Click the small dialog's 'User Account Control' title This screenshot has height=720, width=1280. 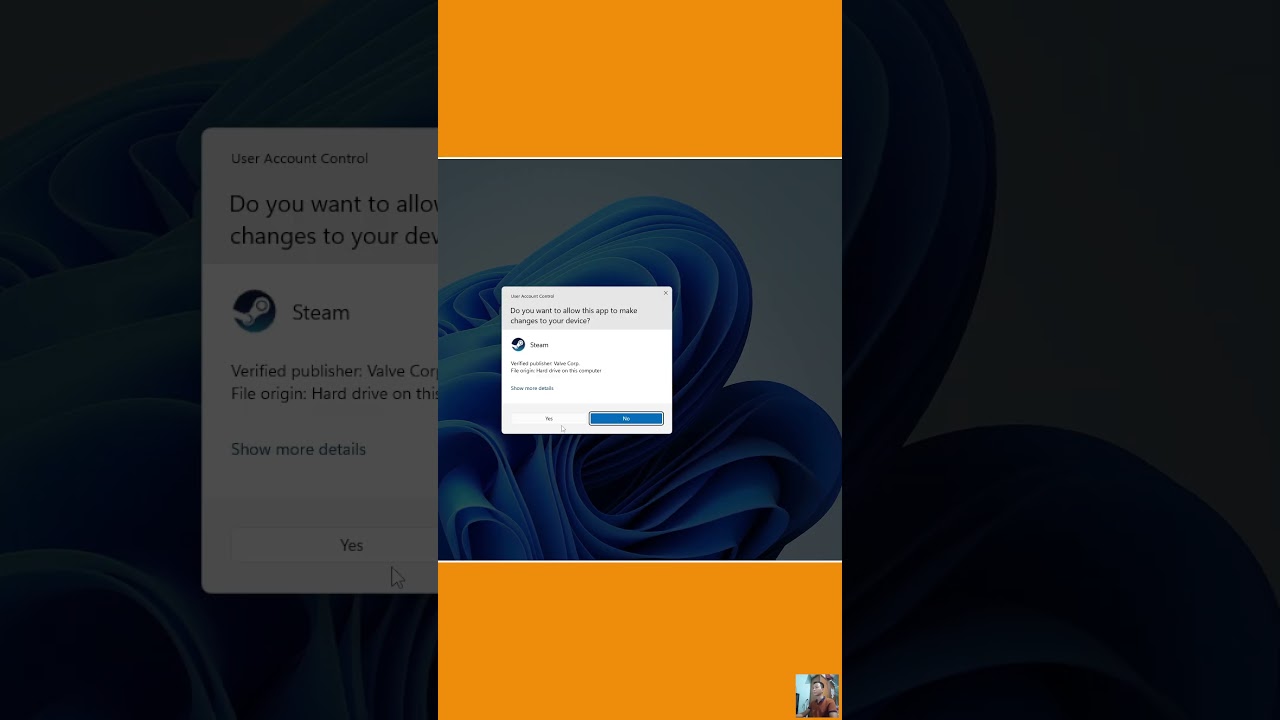click(x=532, y=296)
